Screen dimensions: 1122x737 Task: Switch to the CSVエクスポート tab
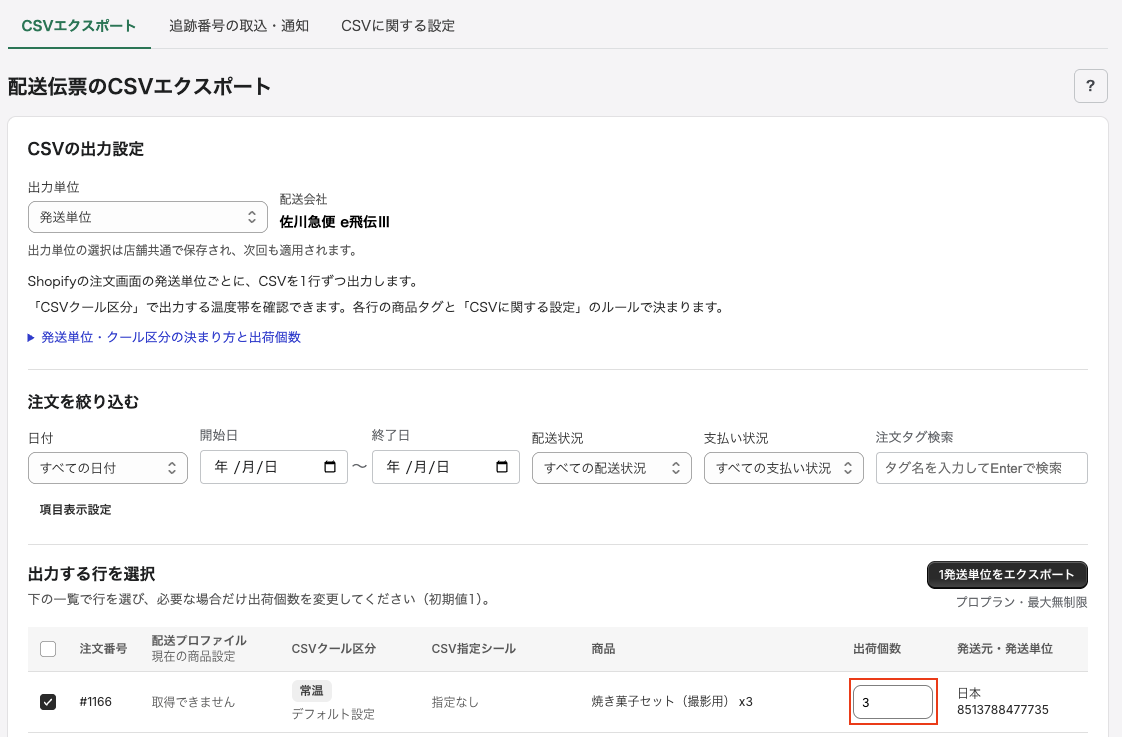[x=79, y=26]
